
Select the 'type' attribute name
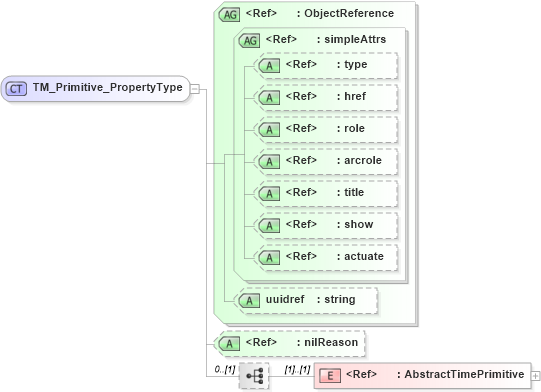(356, 65)
